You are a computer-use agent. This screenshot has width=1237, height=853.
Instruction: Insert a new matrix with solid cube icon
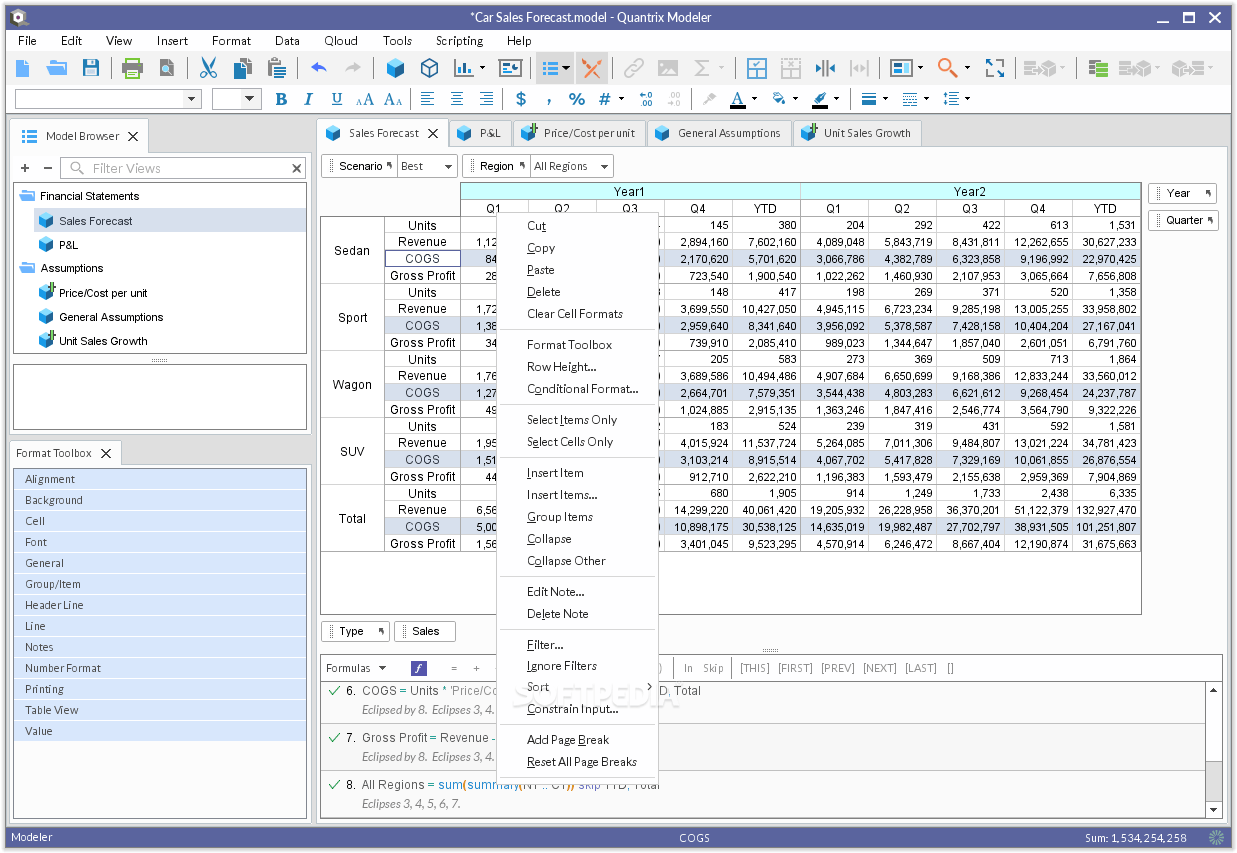tap(395, 68)
